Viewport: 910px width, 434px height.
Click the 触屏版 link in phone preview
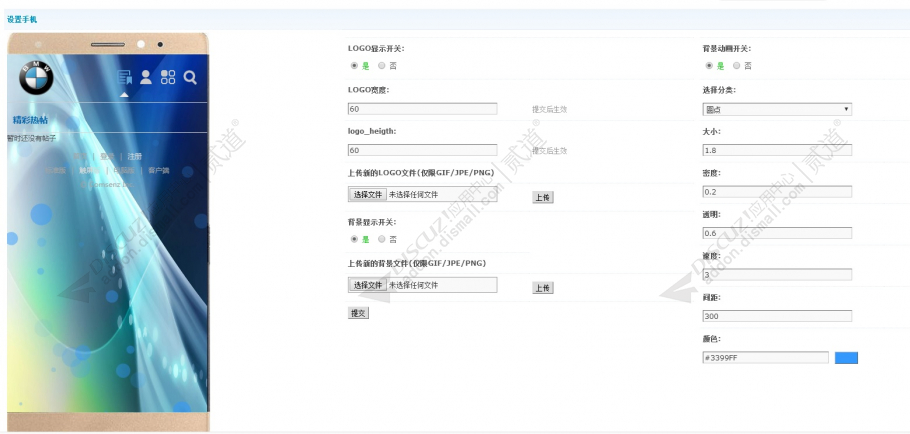click(x=89, y=170)
